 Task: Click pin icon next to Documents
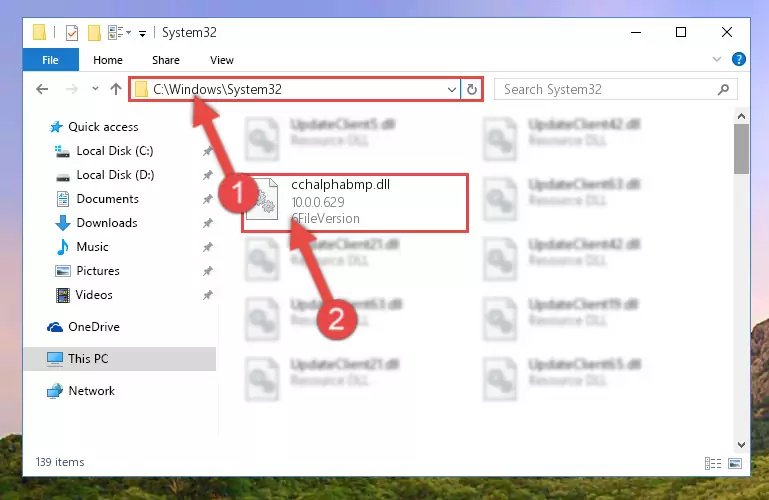point(208,199)
